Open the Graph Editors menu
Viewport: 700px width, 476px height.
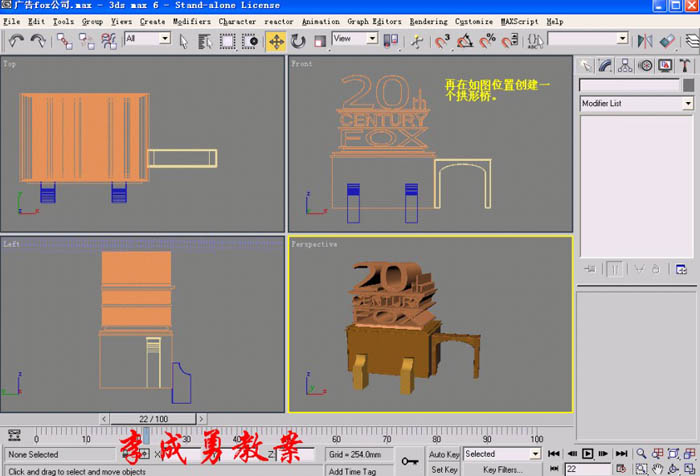point(374,21)
